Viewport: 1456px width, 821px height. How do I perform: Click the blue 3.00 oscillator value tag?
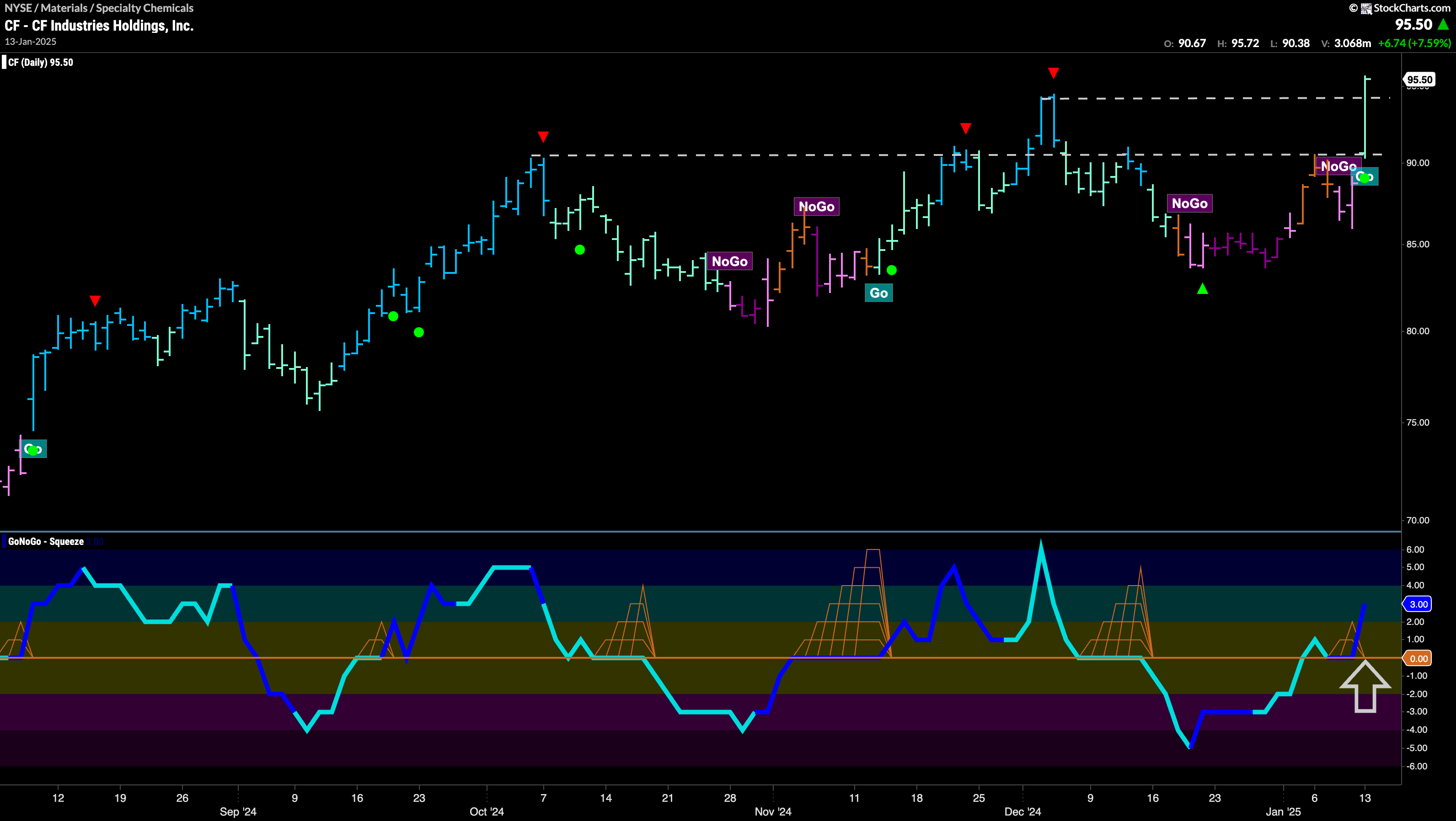click(x=1418, y=604)
